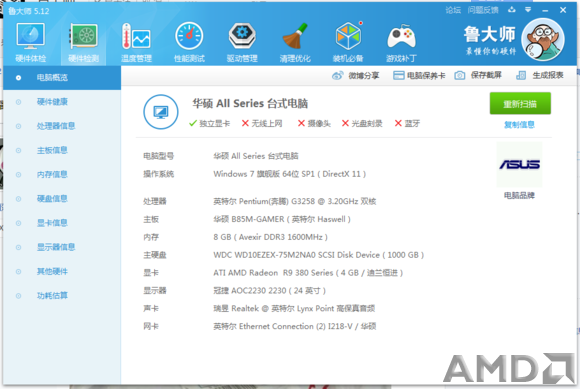Click the WDC WD10EZEX hard disk value
Viewport: 580px width, 389px height.
(318, 255)
